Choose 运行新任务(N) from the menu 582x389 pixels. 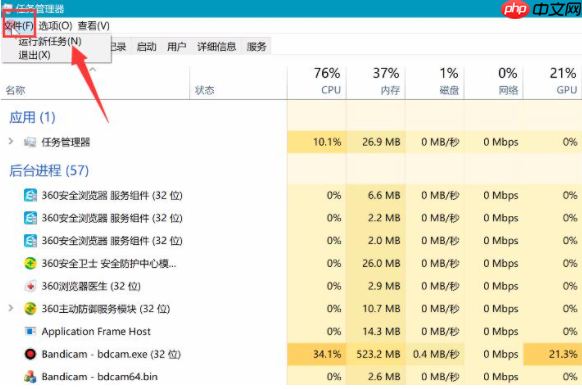[50, 41]
